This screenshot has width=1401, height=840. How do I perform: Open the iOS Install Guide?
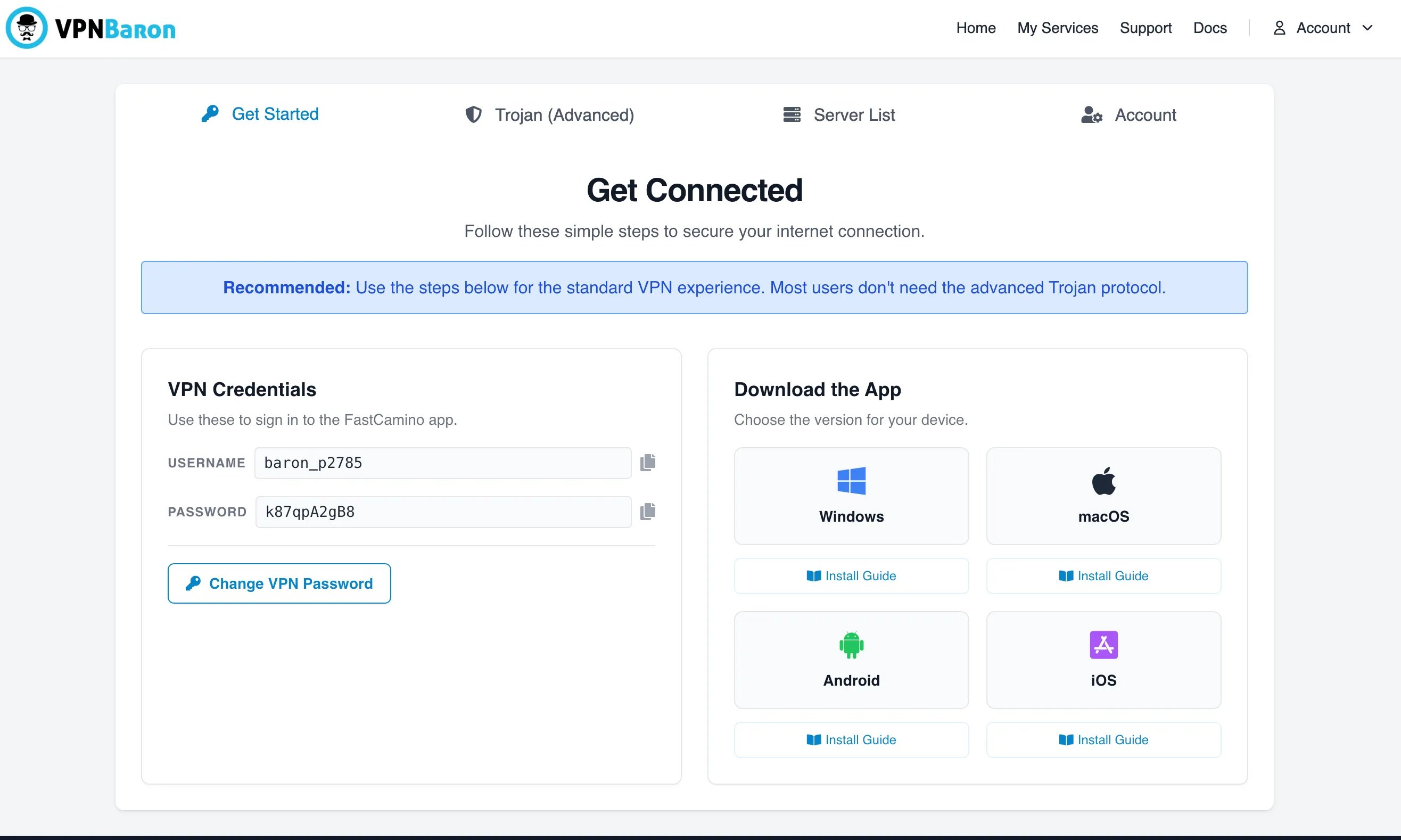(1102, 739)
